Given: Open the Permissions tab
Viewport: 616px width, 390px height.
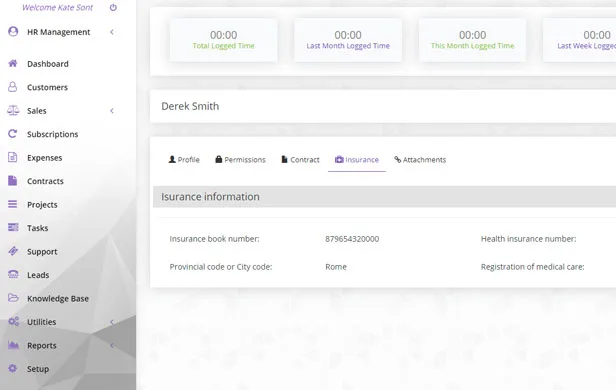Looking at the screenshot, I should (x=240, y=159).
